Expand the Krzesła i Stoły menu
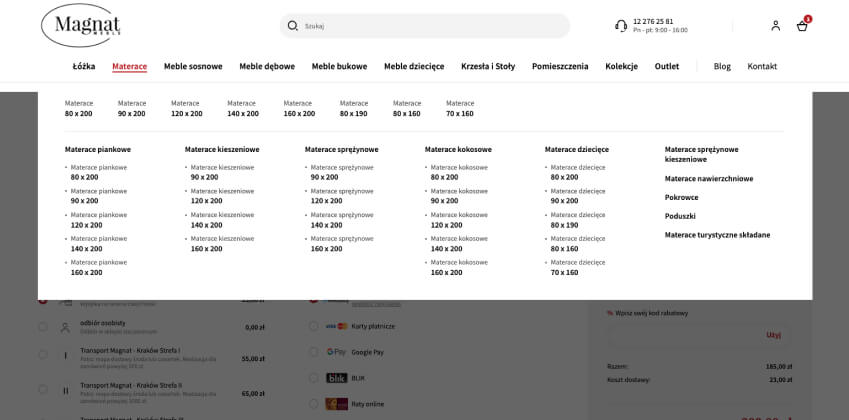 point(488,67)
